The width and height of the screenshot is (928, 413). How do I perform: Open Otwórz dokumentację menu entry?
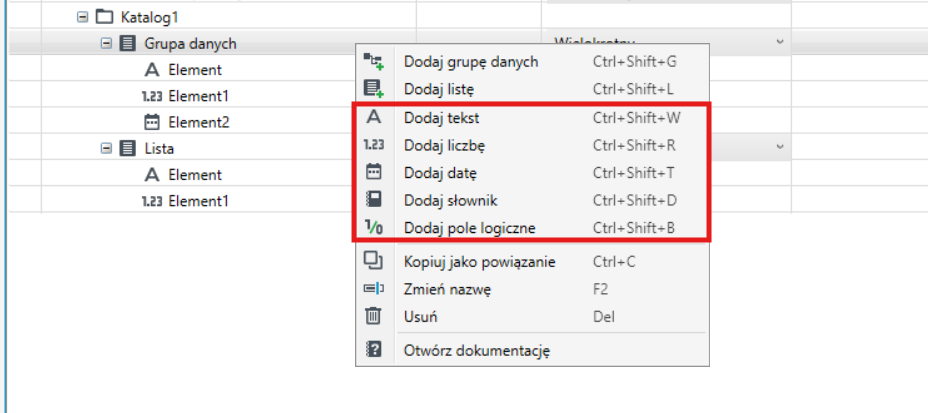coord(532,350)
